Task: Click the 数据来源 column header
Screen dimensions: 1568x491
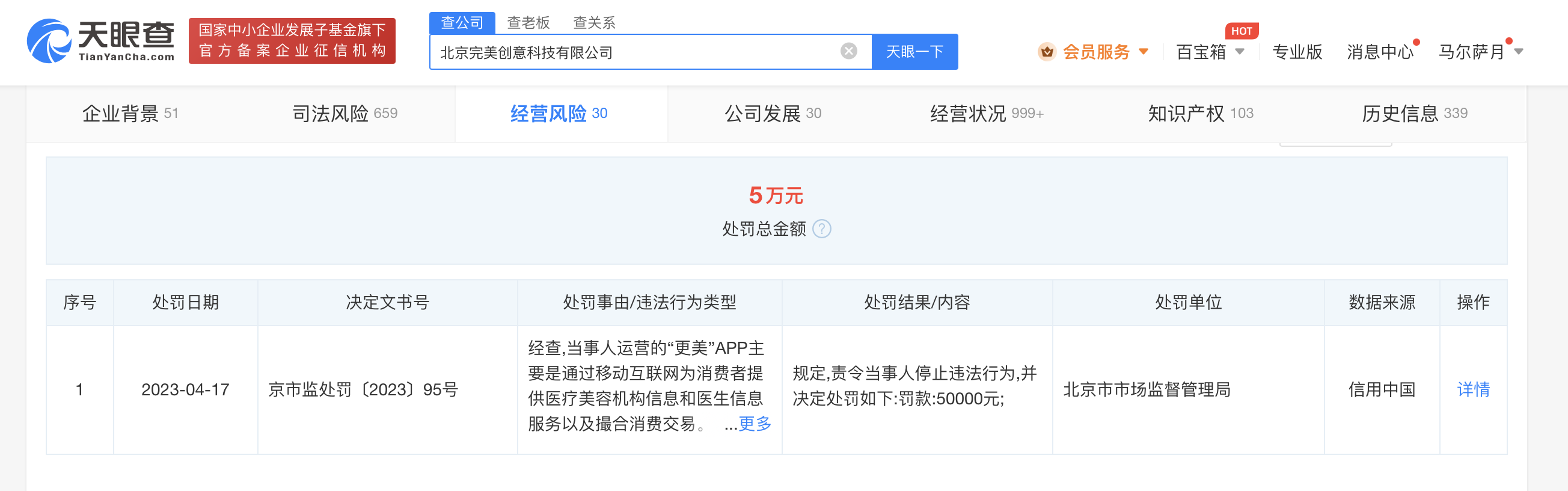Action: 1382,302
